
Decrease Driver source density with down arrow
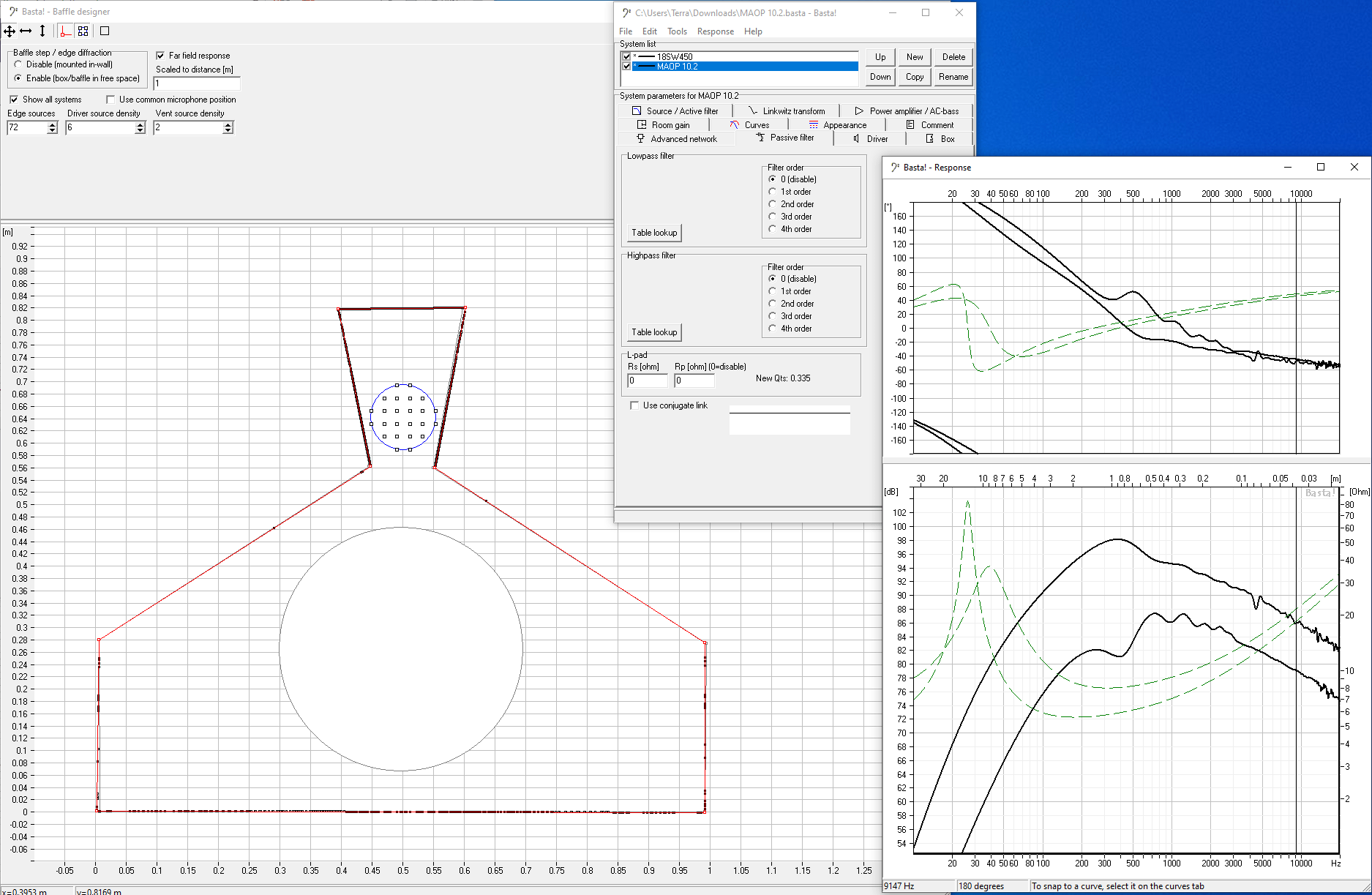140,131
